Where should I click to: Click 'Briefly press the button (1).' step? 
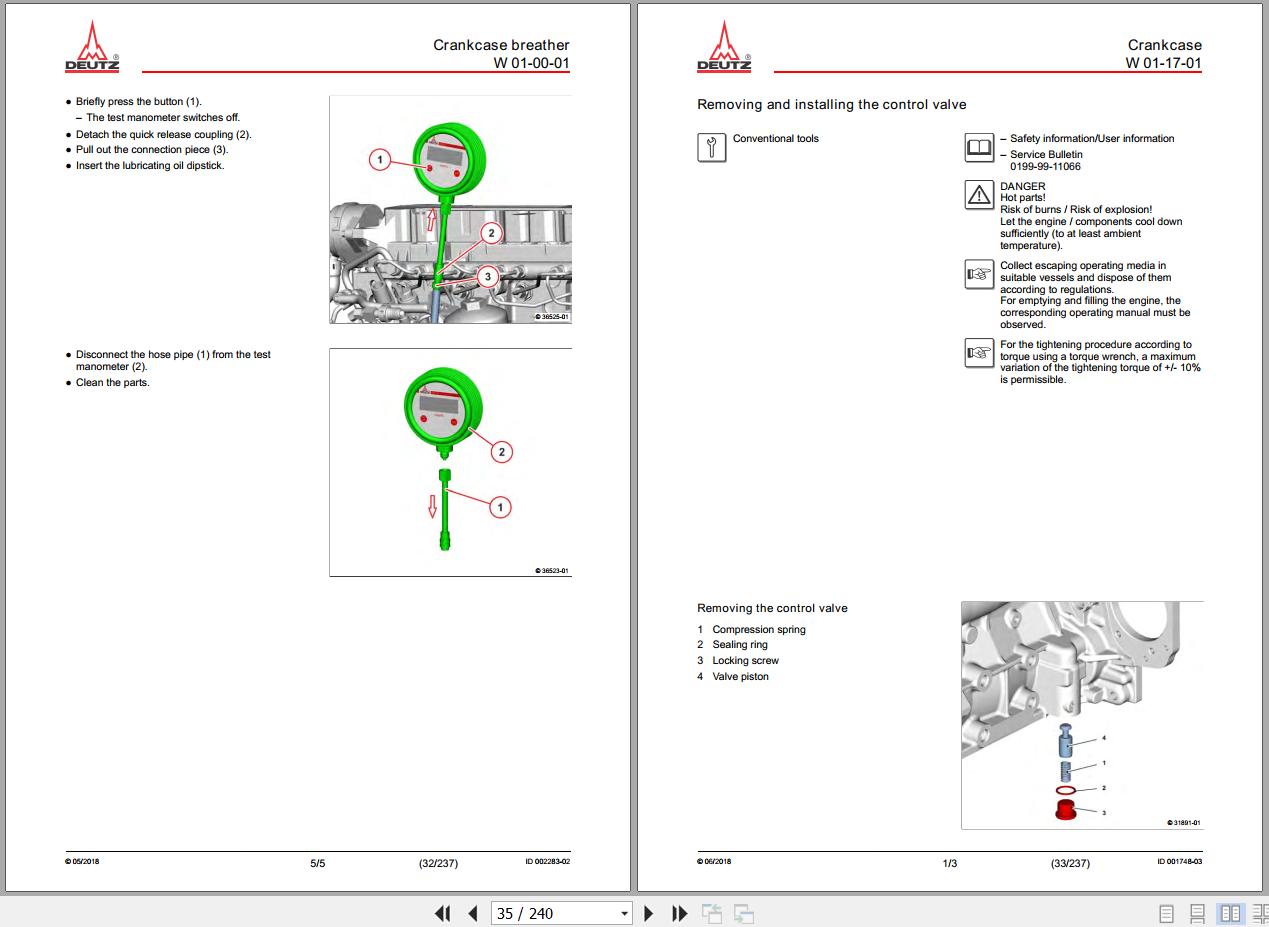coord(139,102)
